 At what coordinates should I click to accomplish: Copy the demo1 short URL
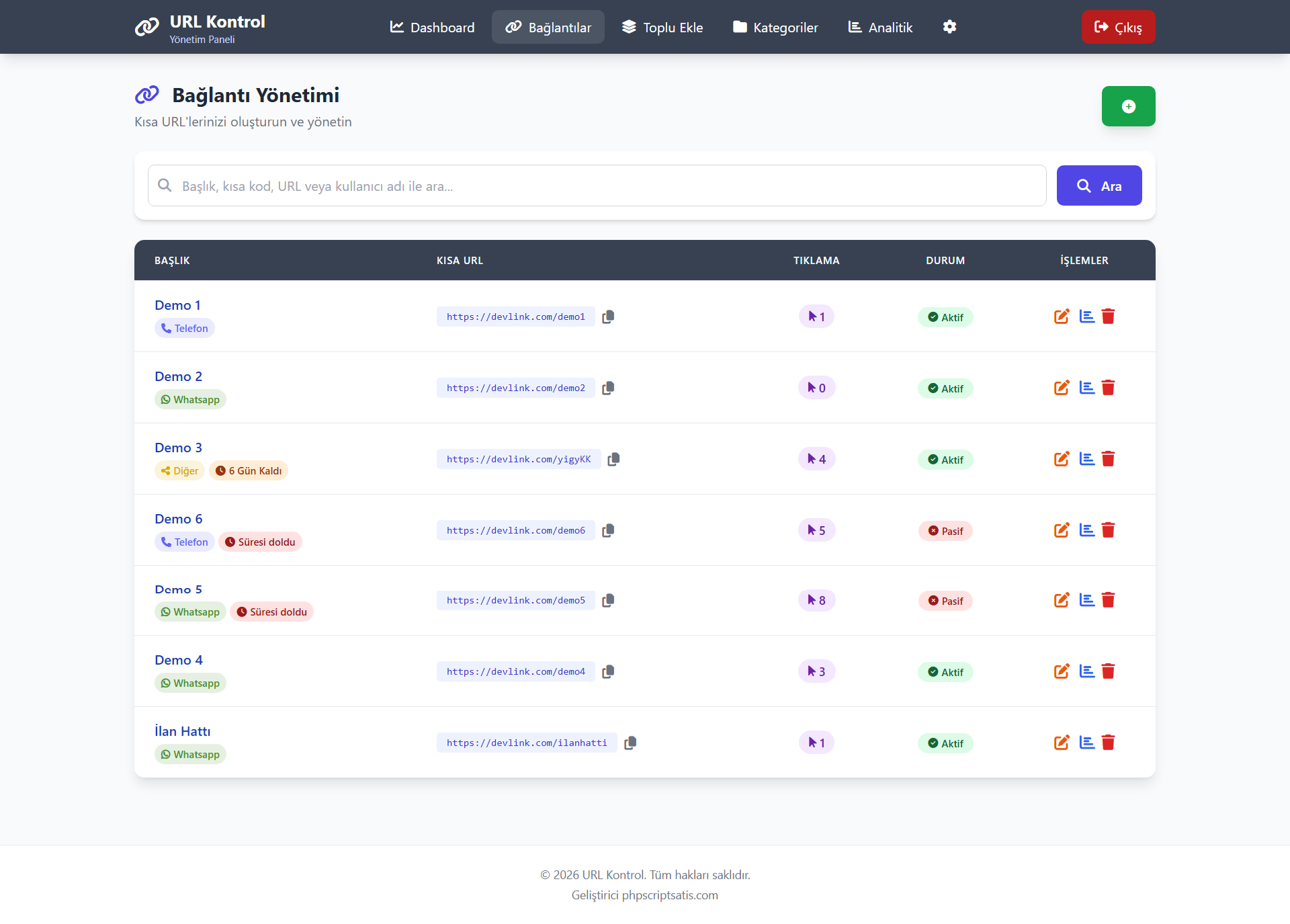tap(608, 317)
